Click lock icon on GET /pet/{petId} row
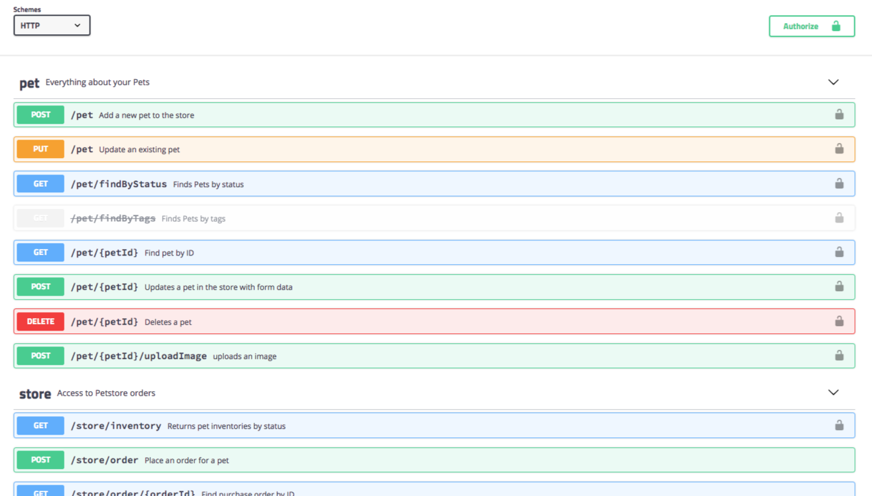872x496 pixels. 839,252
